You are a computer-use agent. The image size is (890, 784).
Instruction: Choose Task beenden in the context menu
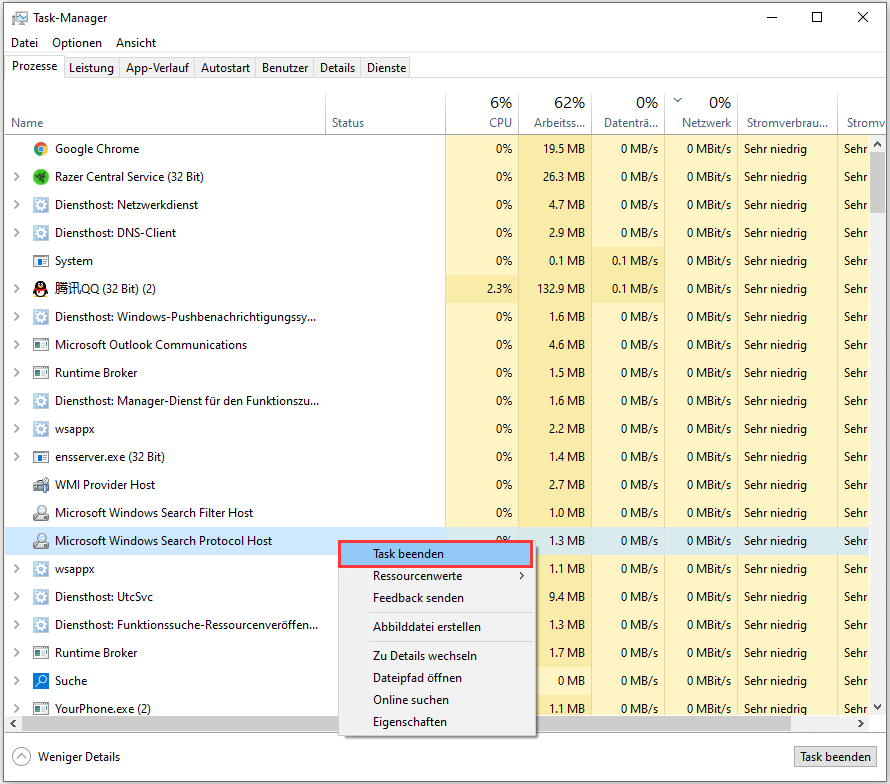click(x=436, y=554)
